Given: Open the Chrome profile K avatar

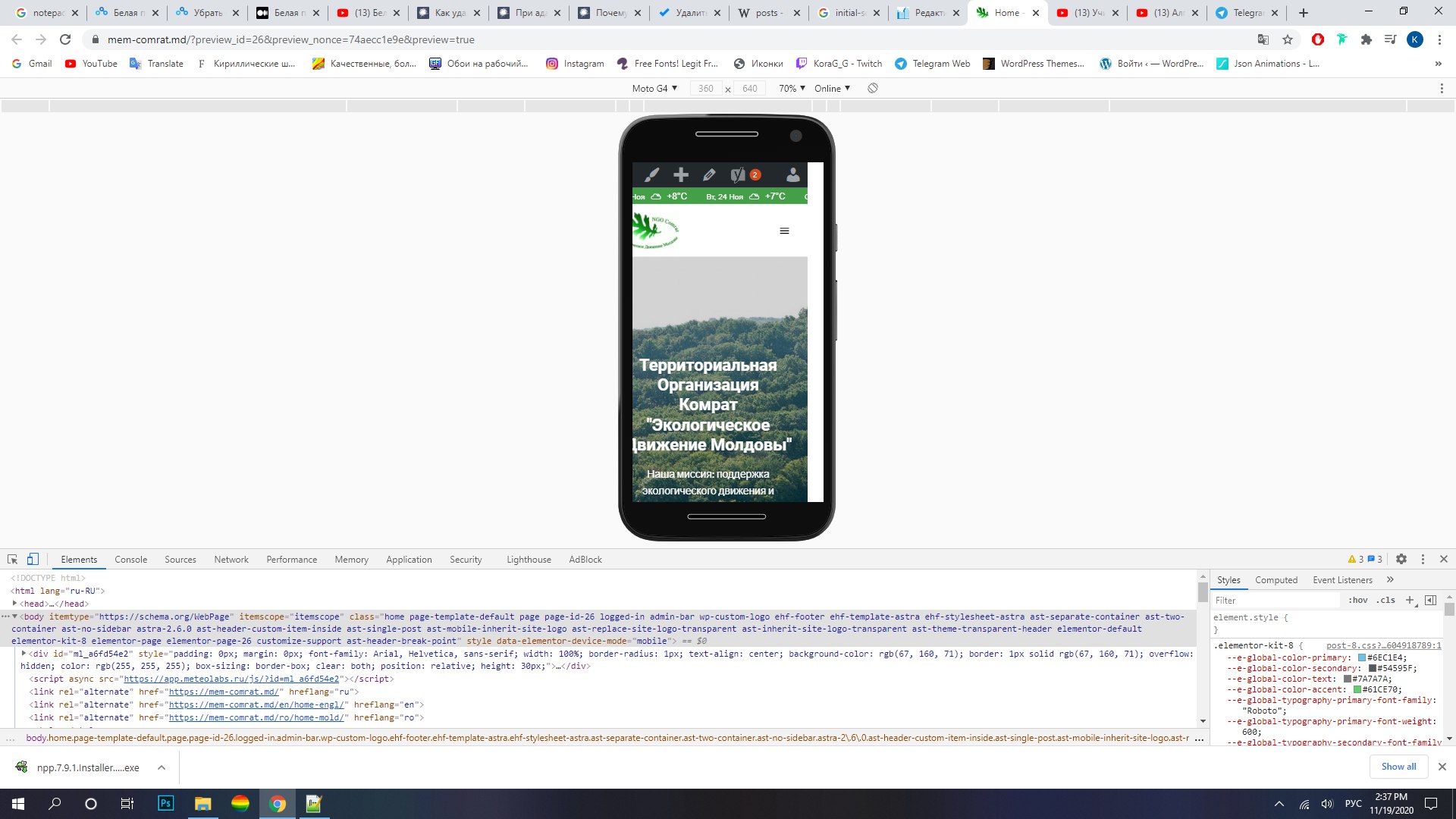Looking at the screenshot, I should [1415, 39].
